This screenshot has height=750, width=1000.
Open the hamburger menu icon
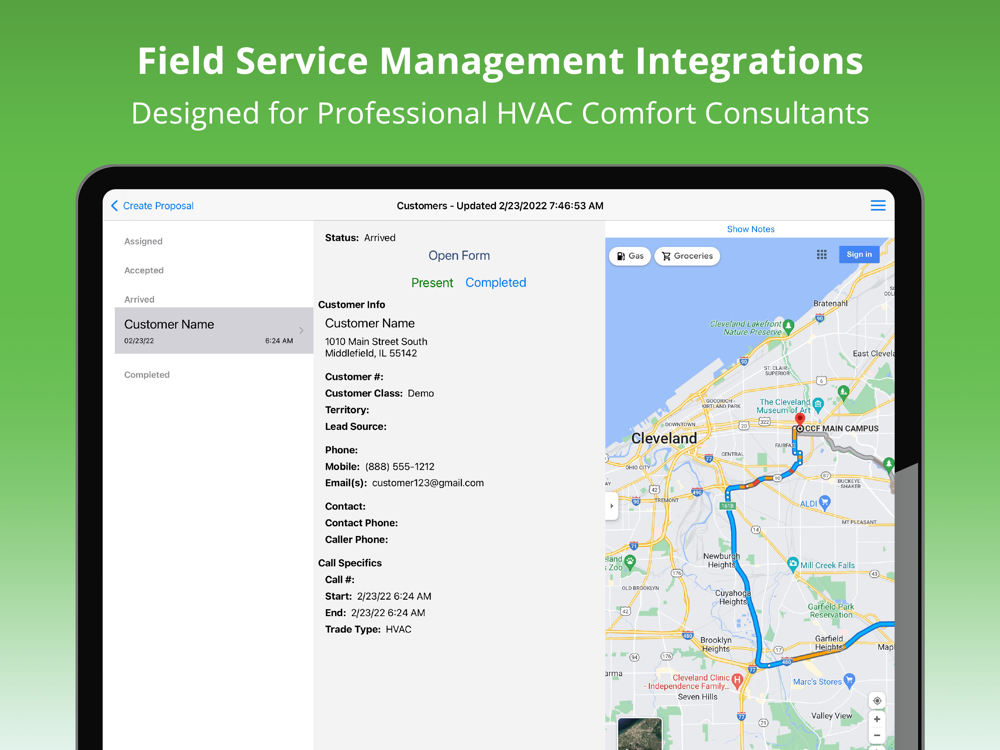tap(878, 205)
